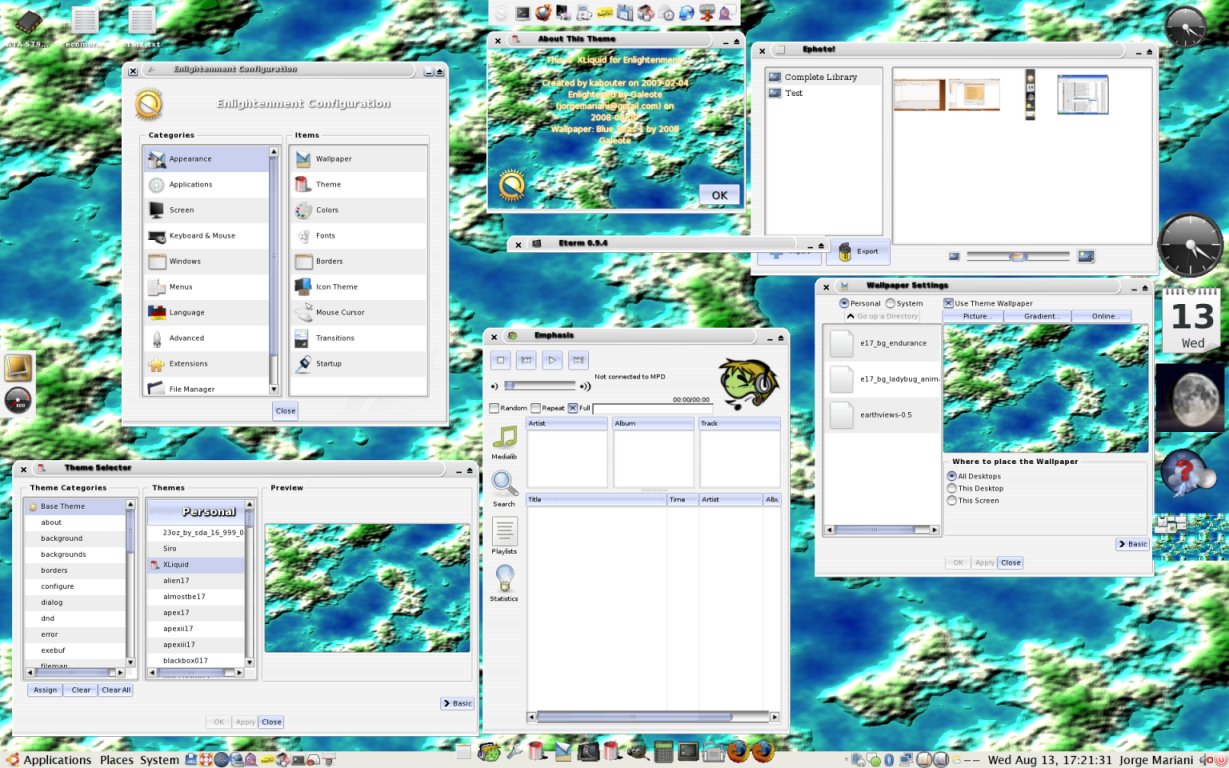The image size is (1229, 768).
Task: Select the Extensions category
Action: click(207, 364)
